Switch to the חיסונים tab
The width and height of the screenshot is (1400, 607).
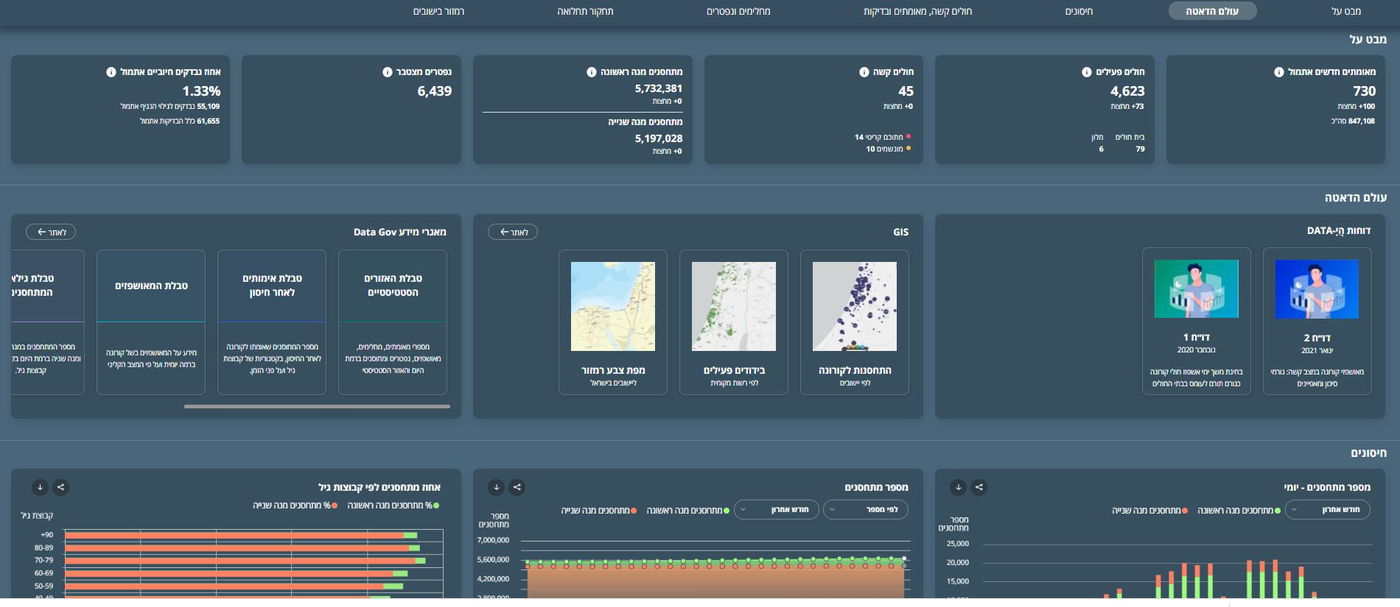click(1078, 11)
